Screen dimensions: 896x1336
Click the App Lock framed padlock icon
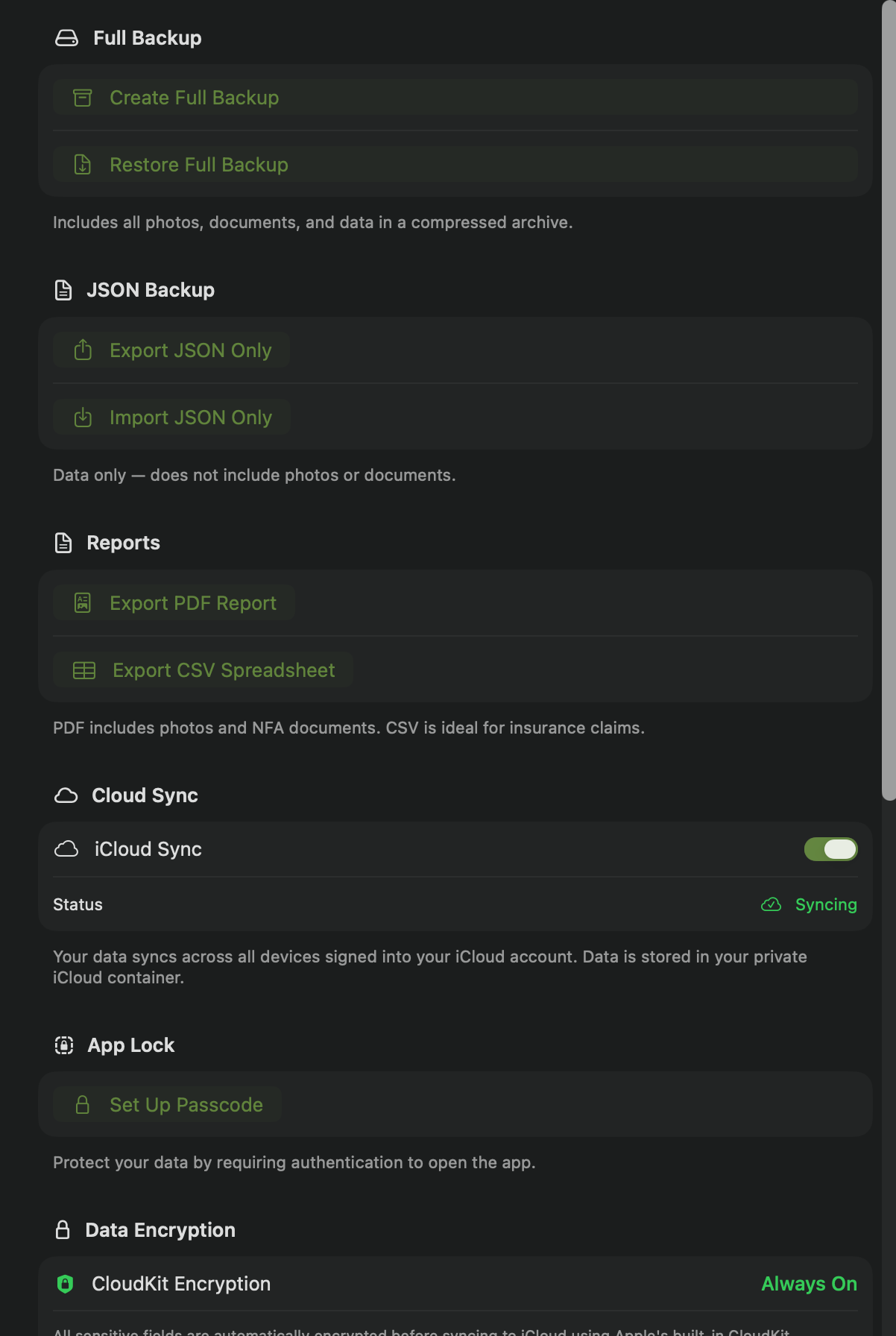click(x=63, y=1045)
